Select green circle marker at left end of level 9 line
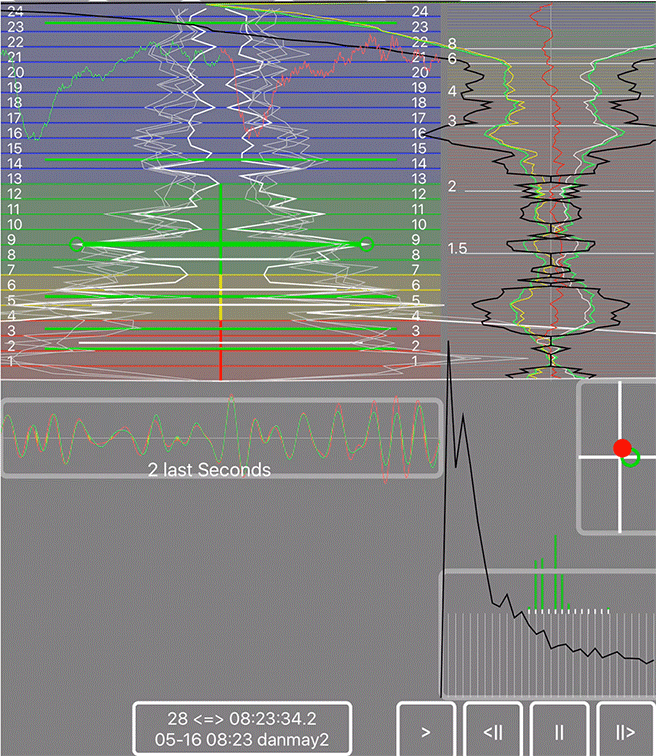The image size is (656, 756). [x=77, y=244]
